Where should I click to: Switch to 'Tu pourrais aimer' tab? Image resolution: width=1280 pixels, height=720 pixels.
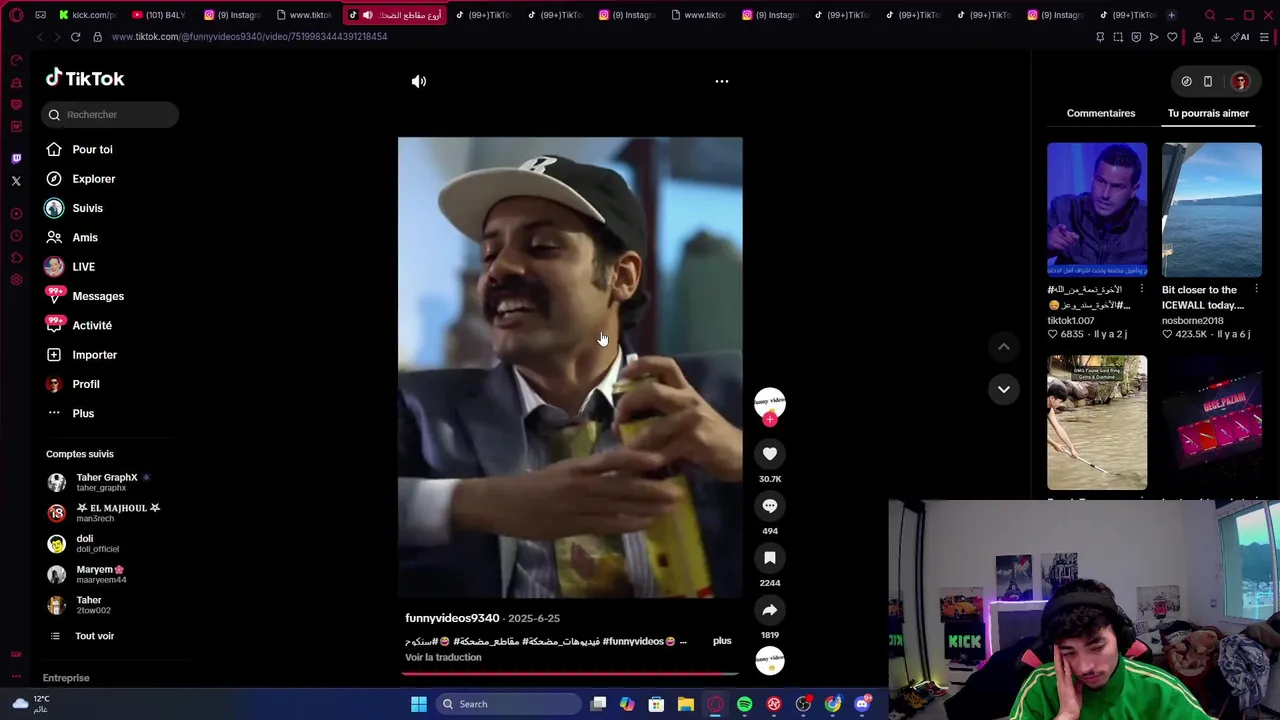pyautogui.click(x=1208, y=113)
